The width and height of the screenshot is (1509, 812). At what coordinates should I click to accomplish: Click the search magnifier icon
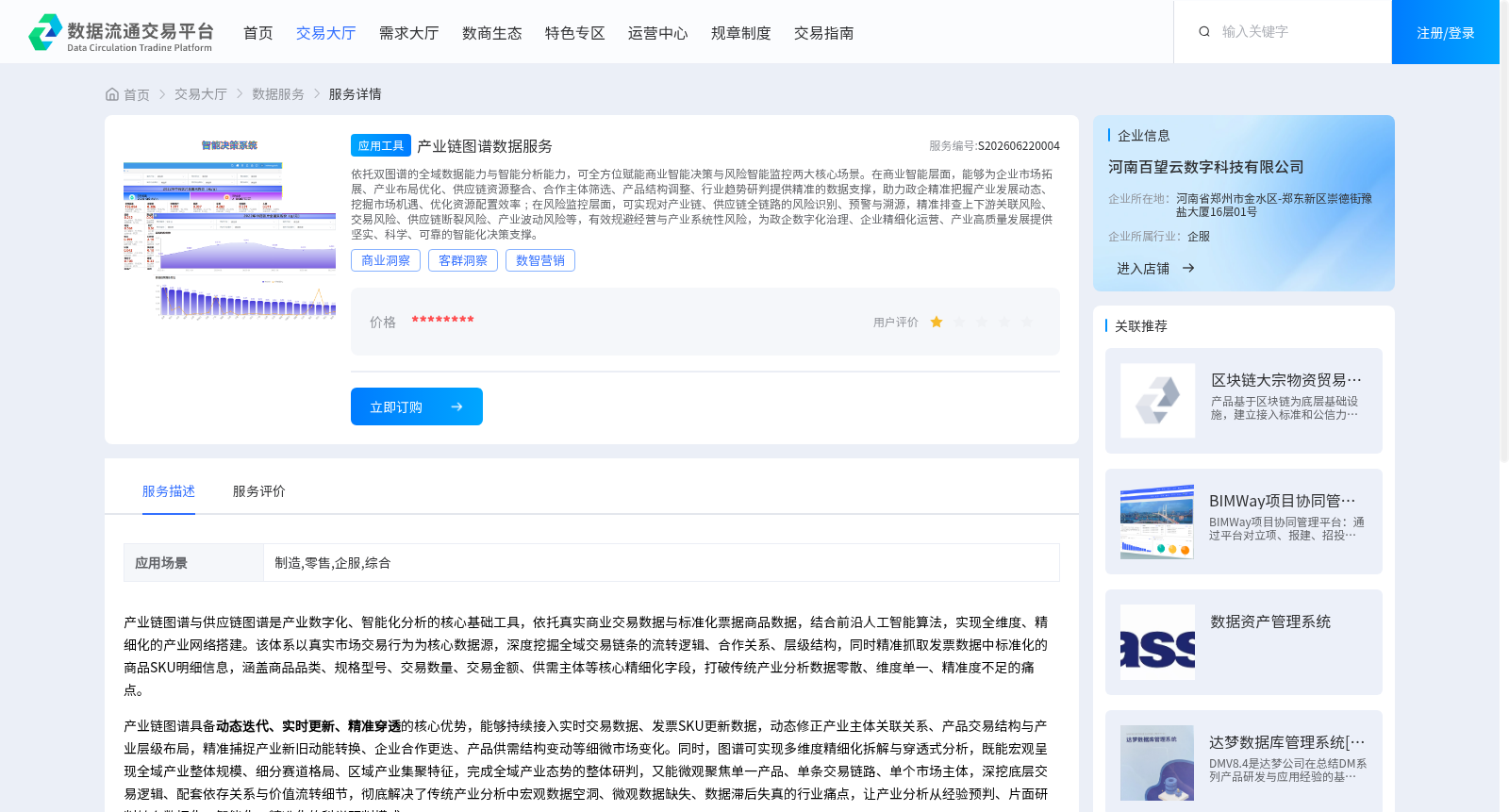[x=1204, y=31]
